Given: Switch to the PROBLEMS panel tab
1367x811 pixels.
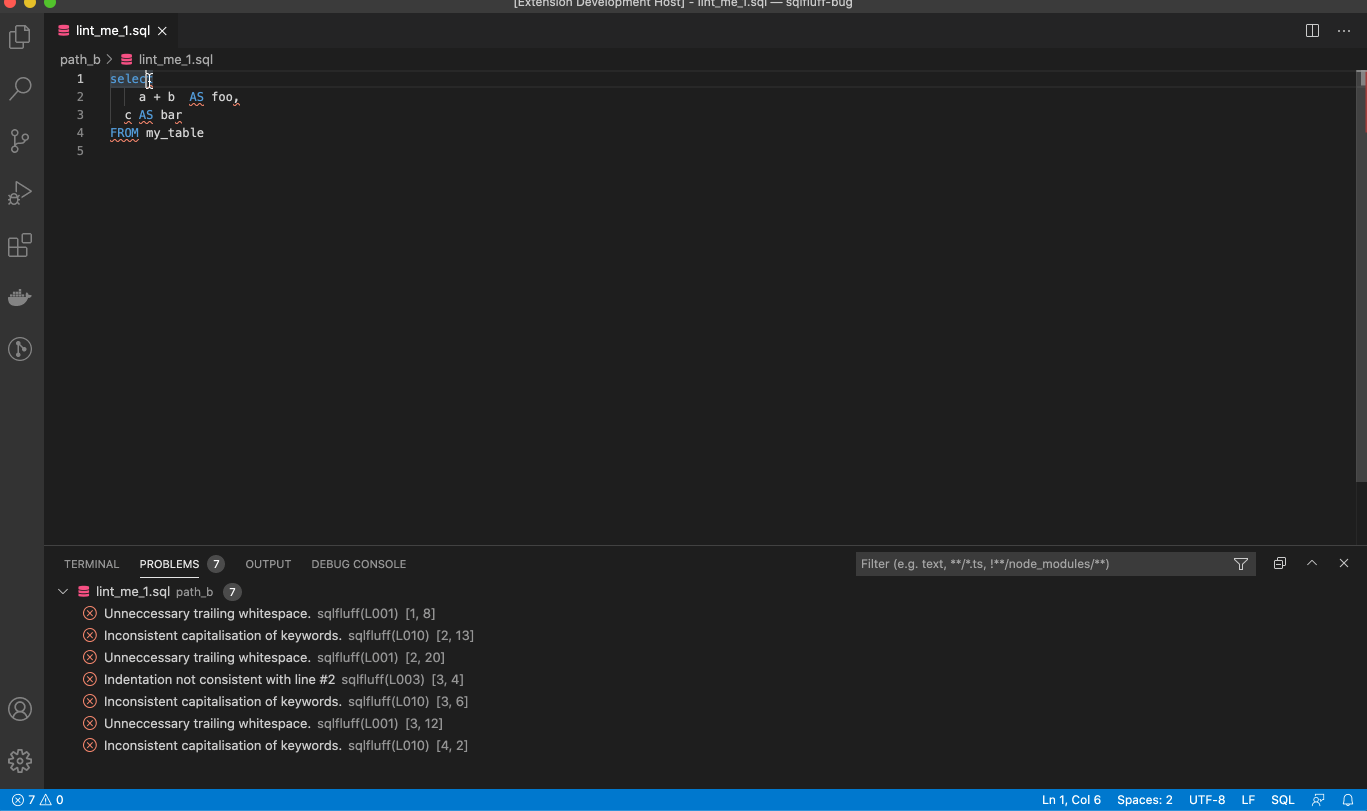Looking at the screenshot, I should pyautogui.click(x=169, y=564).
